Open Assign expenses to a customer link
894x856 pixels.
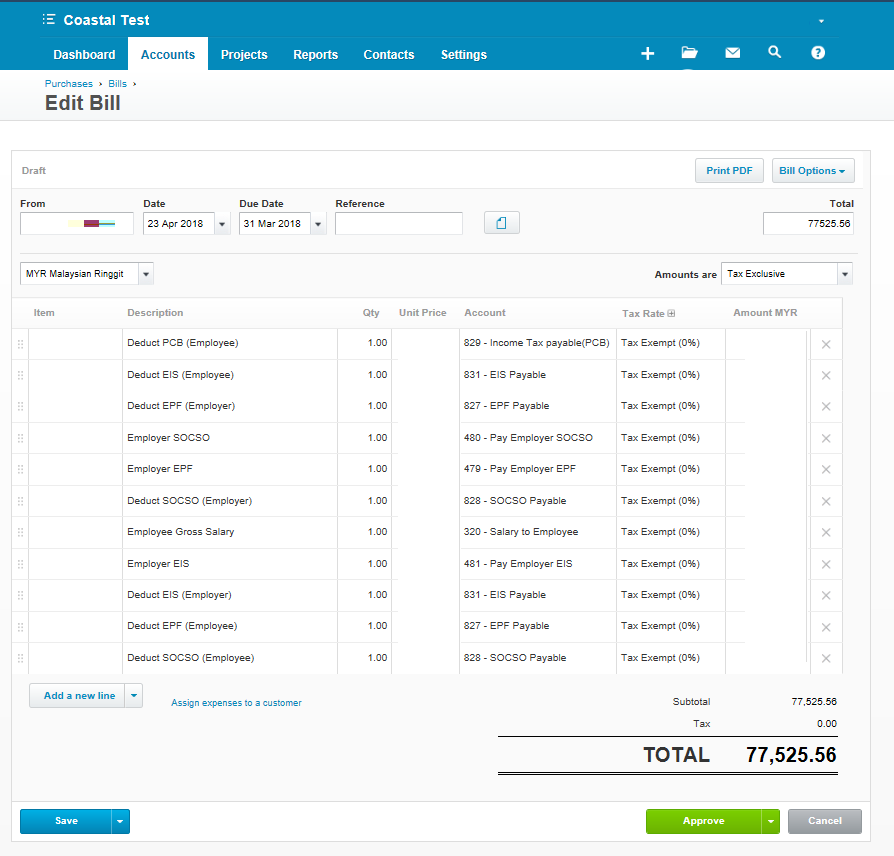(236, 703)
